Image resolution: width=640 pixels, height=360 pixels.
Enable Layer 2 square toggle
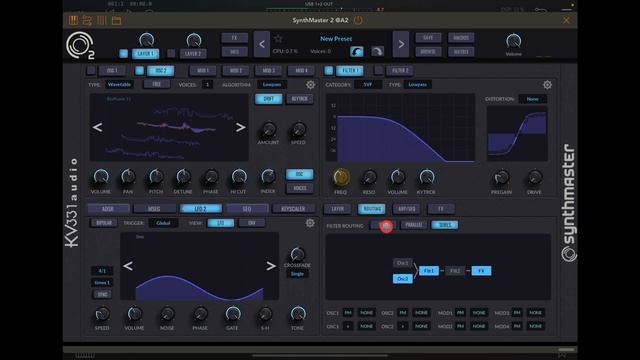[171, 53]
